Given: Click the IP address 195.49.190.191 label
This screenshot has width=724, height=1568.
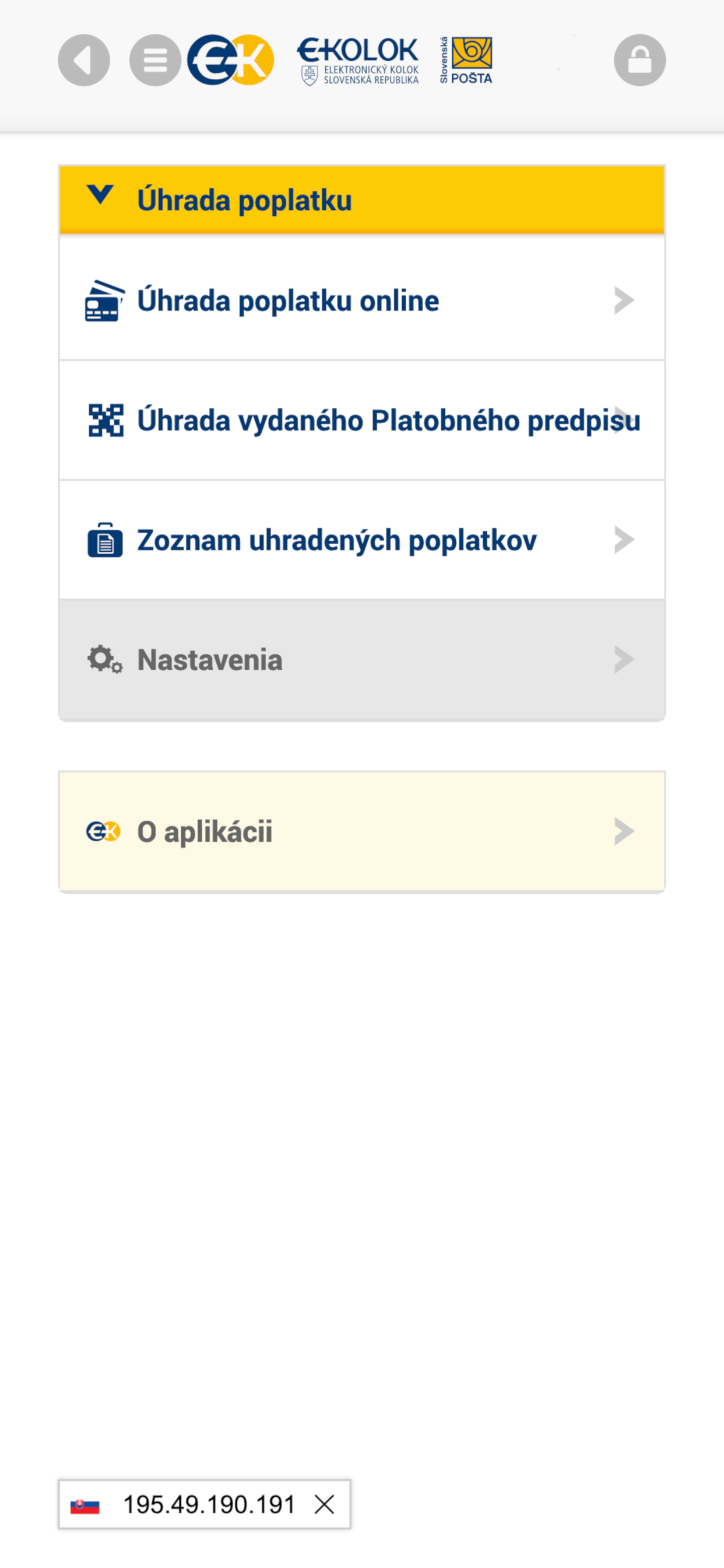Looking at the screenshot, I should (x=209, y=1504).
